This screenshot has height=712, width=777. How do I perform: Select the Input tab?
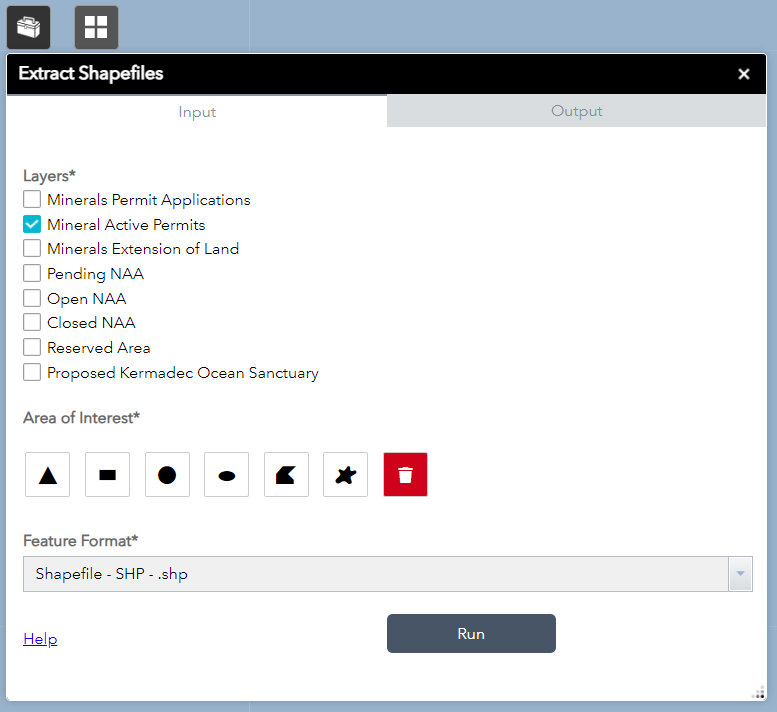(197, 112)
